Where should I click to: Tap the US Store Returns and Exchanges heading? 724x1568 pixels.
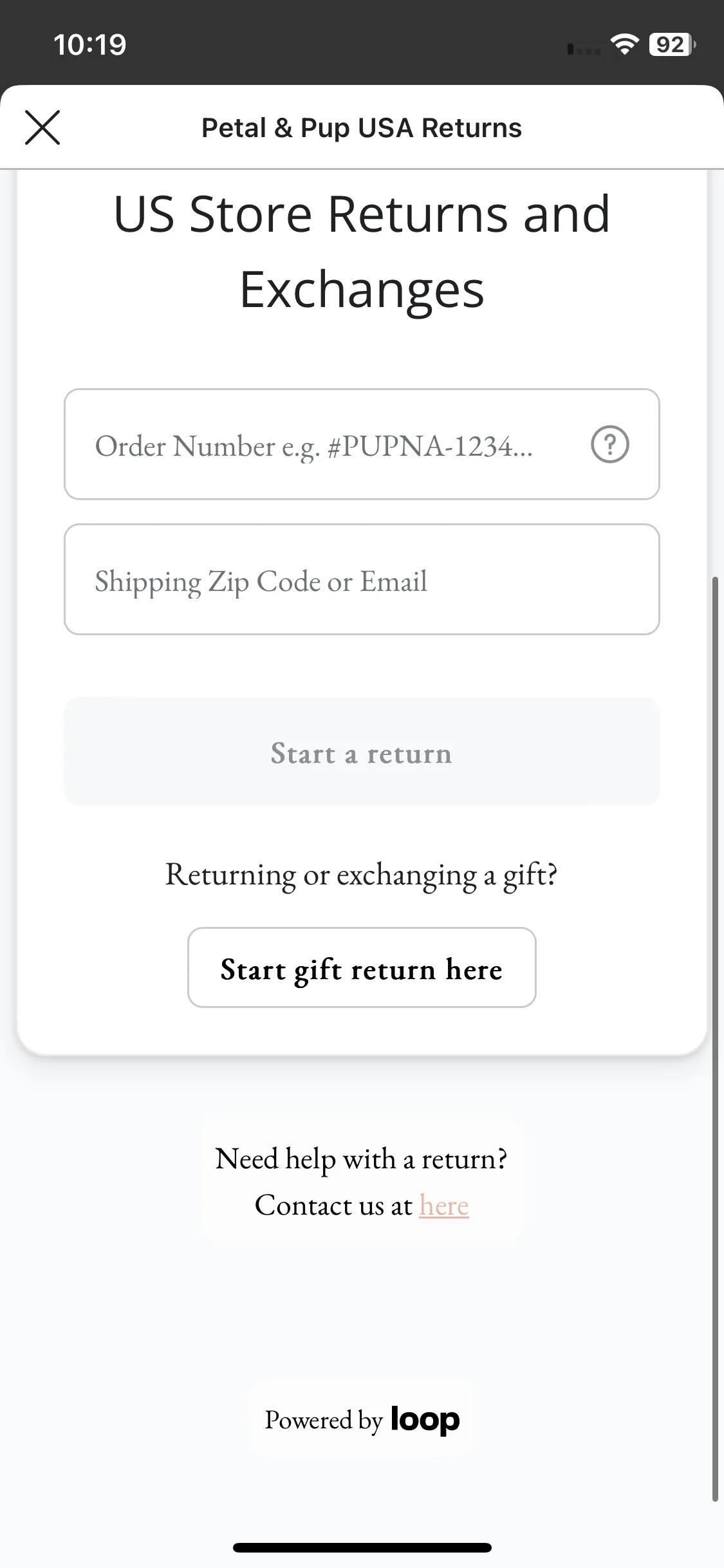(x=362, y=252)
